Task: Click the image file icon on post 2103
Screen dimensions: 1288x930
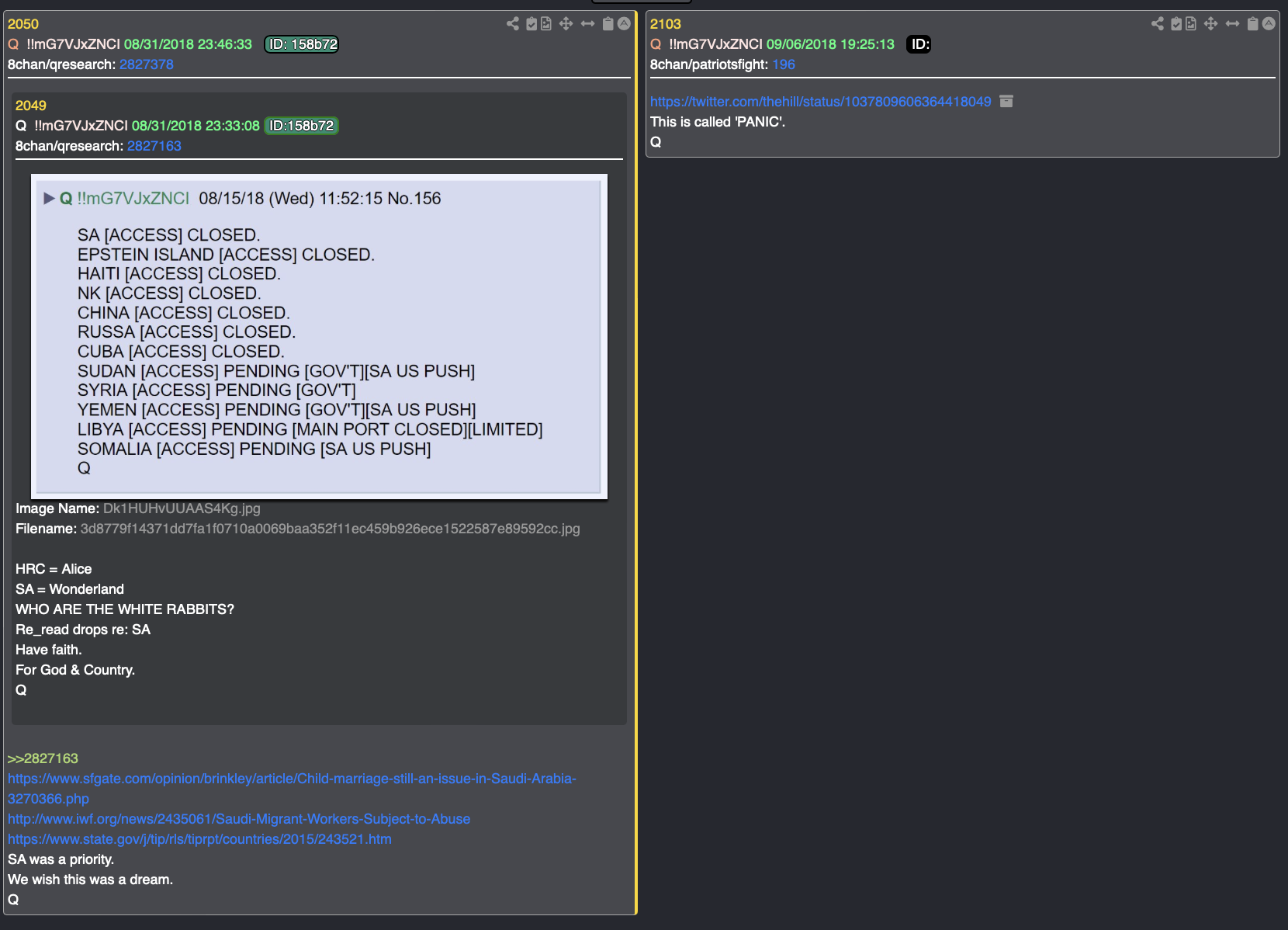Action: click(x=1191, y=23)
